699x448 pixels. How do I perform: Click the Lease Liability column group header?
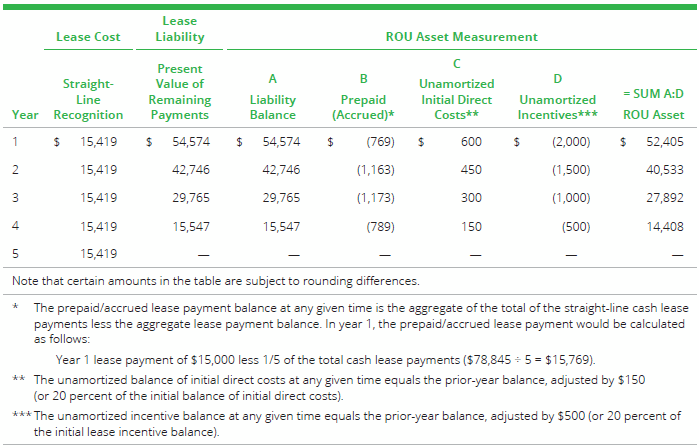[x=180, y=29]
